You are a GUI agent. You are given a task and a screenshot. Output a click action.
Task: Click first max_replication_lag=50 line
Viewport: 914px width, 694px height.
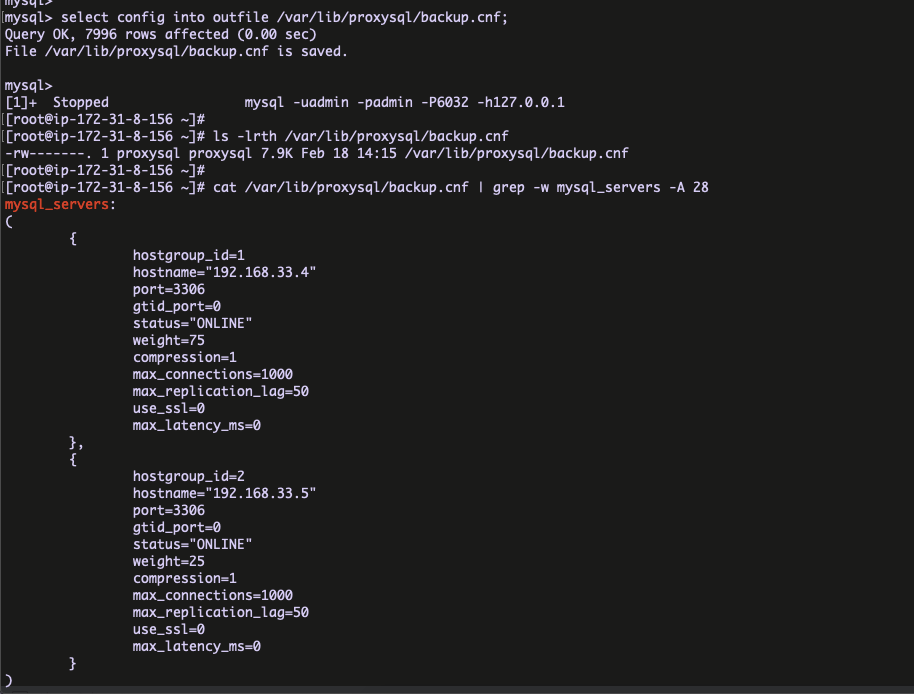pyautogui.click(x=220, y=391)
